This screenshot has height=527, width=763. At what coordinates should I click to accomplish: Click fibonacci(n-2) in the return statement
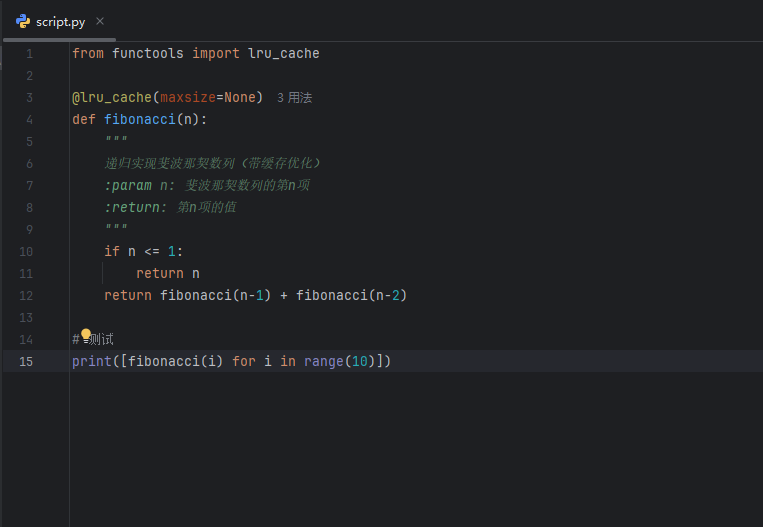(x=350, y=295)
